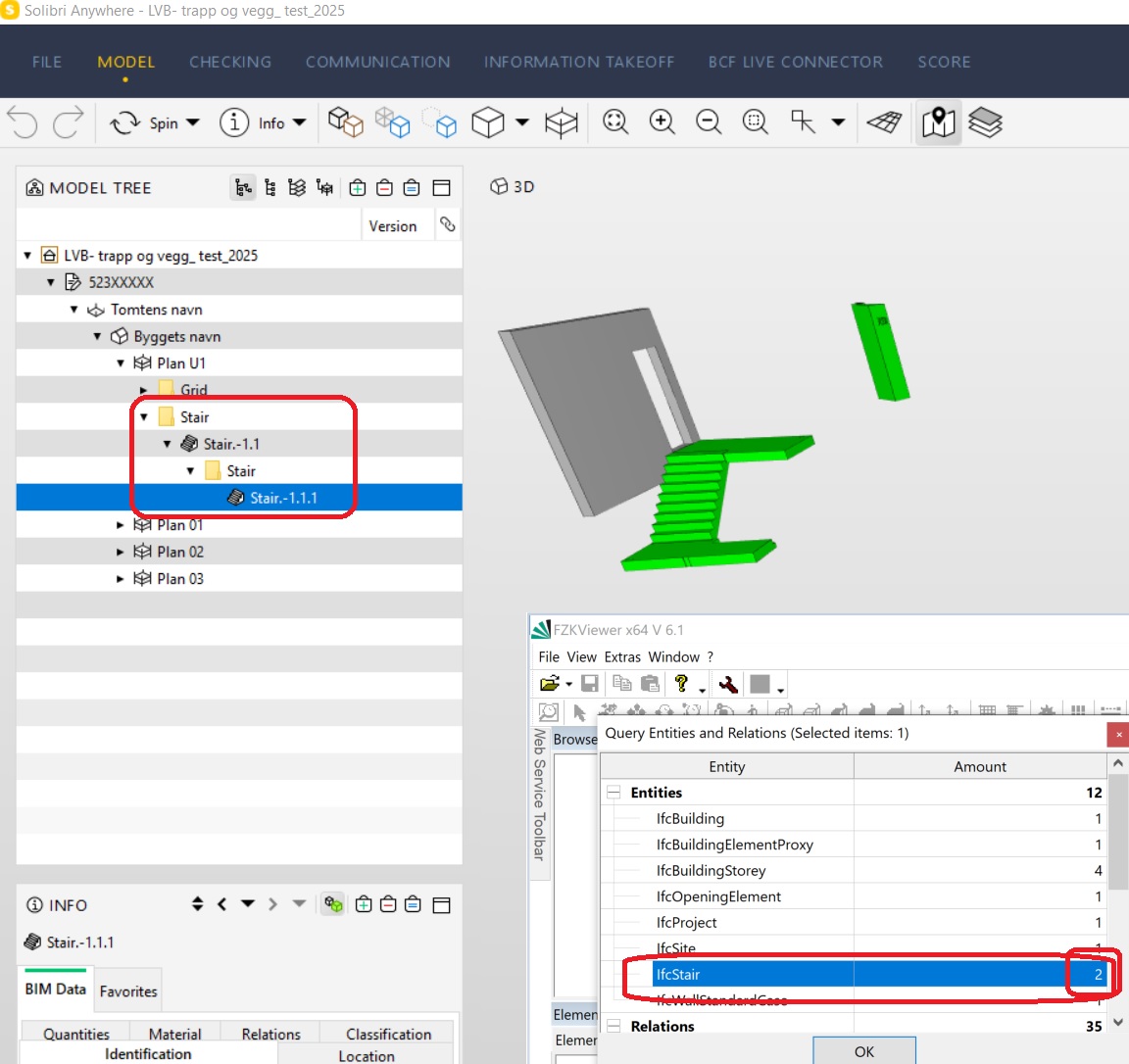Image resolution: width=1129 pixels, height=1064 pixels.
Task: Open the Version link icon in Model Tree
Action: pos(448,223)
